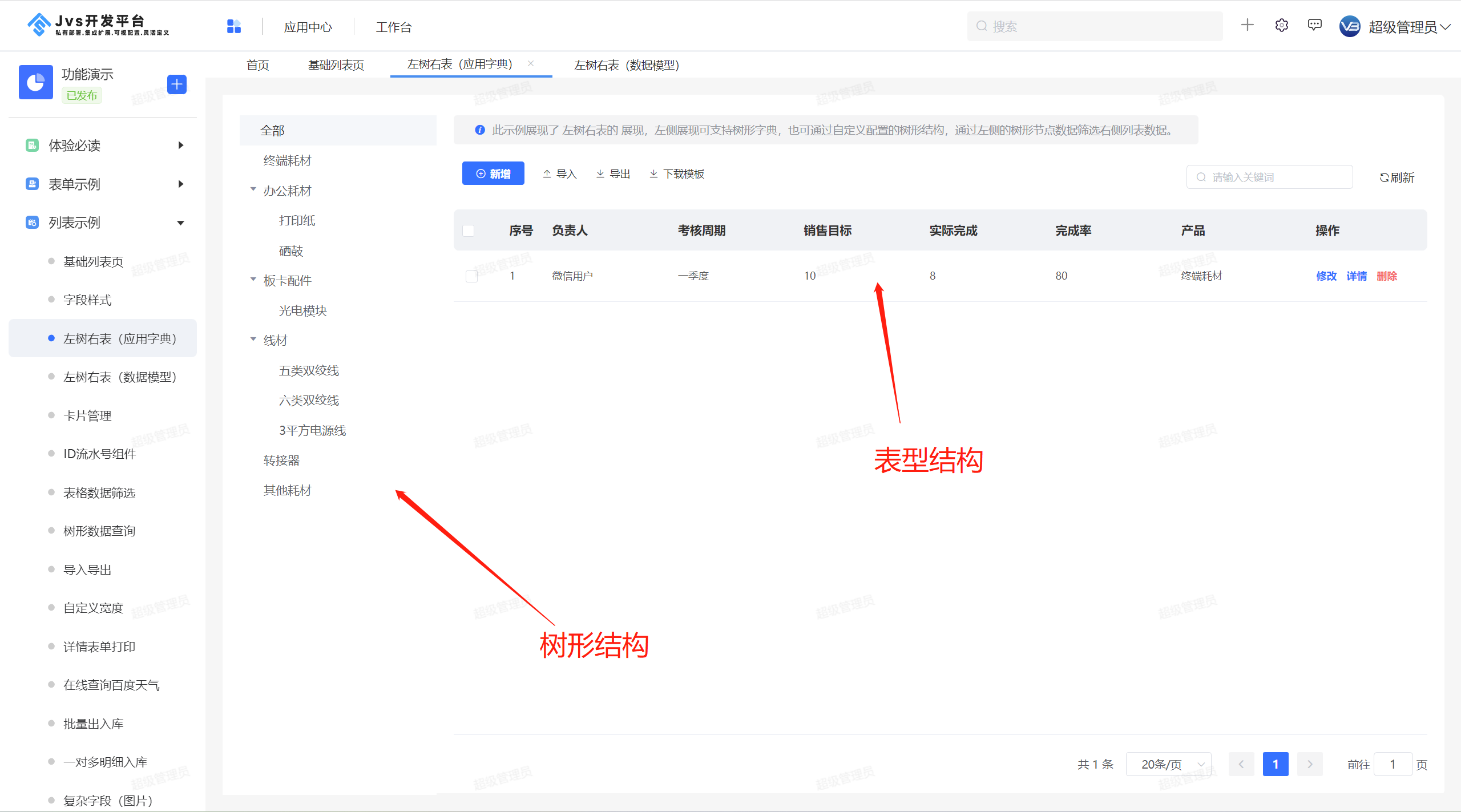The width and height of the screenshot is (1461, 812).
Task: Click the 导入 upload icon
Action: (x=547, y=173)
